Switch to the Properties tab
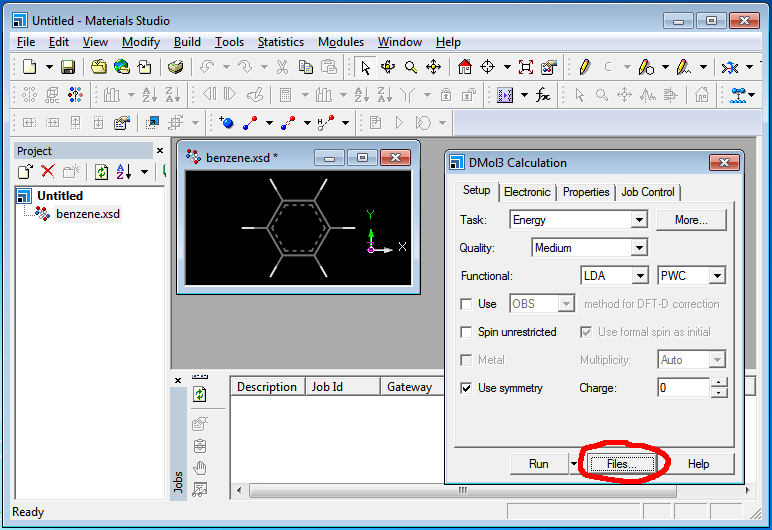This screenshot has height=530, width=772. click(586, 192)
